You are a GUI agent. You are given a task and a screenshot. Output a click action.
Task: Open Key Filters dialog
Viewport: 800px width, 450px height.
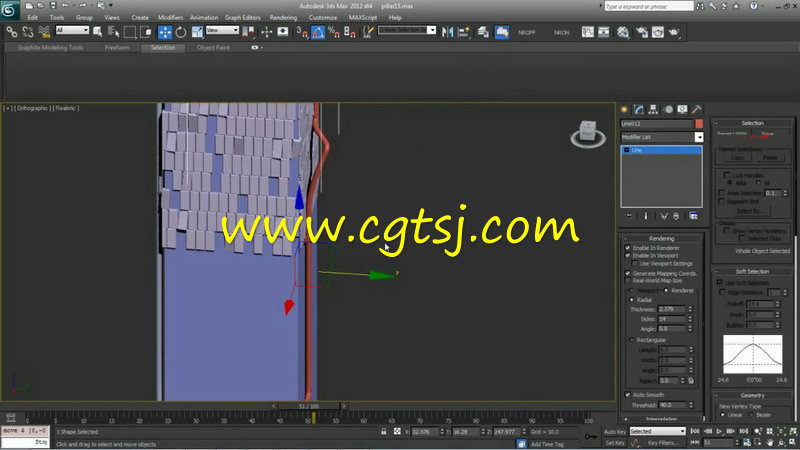[663, 443]
